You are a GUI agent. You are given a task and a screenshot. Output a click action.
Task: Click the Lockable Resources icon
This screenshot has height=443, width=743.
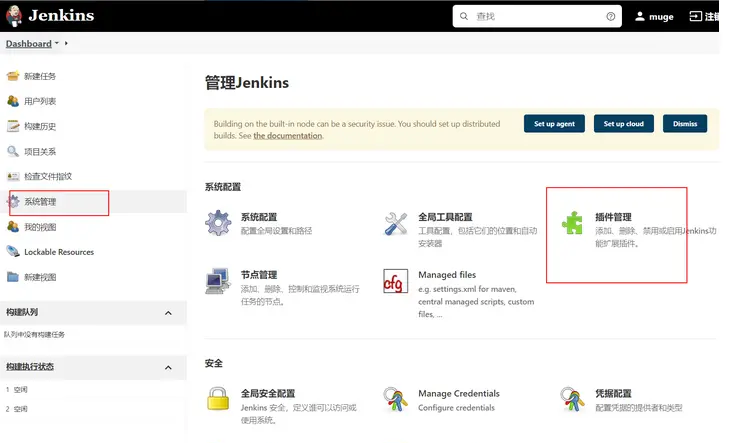pyautogui.click(x=13, y=252)
